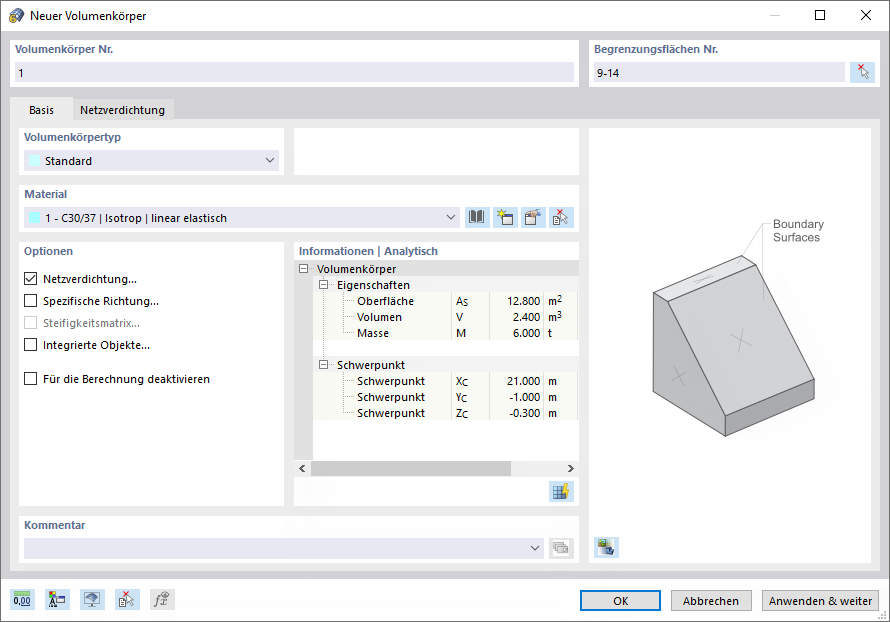The width and height of the screenshot is (890, 622).
Task: Click the color/display settings icon in bottom toolbar
Action: pos(57,599)
